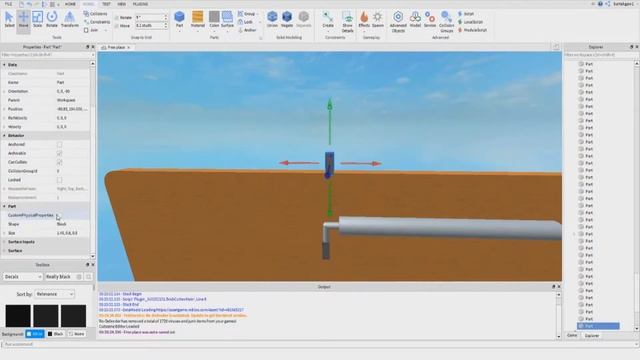Toggle the Rotate snap checkbox
Viewport: 640px width, 360px height.
pos(117,18)
